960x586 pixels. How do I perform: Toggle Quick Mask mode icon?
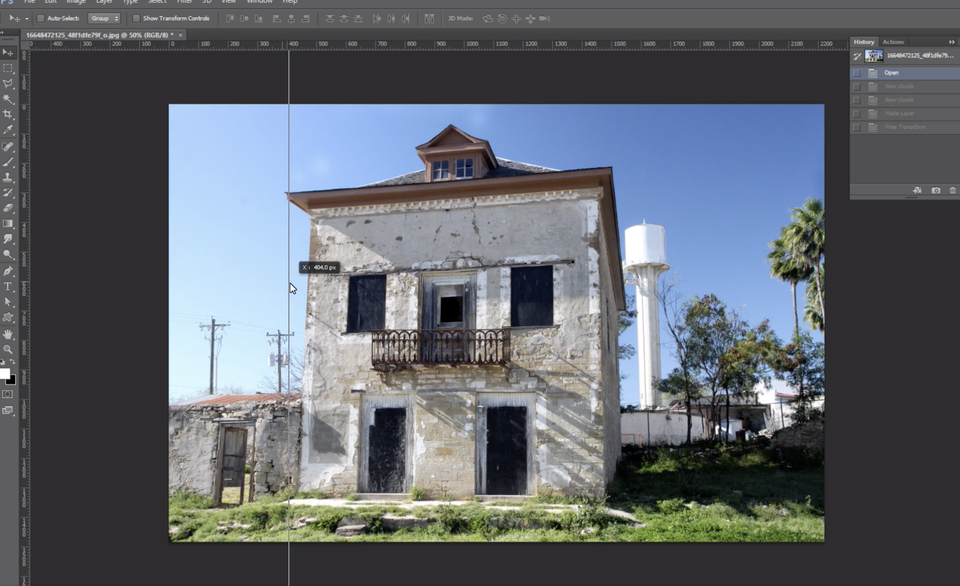8,394
